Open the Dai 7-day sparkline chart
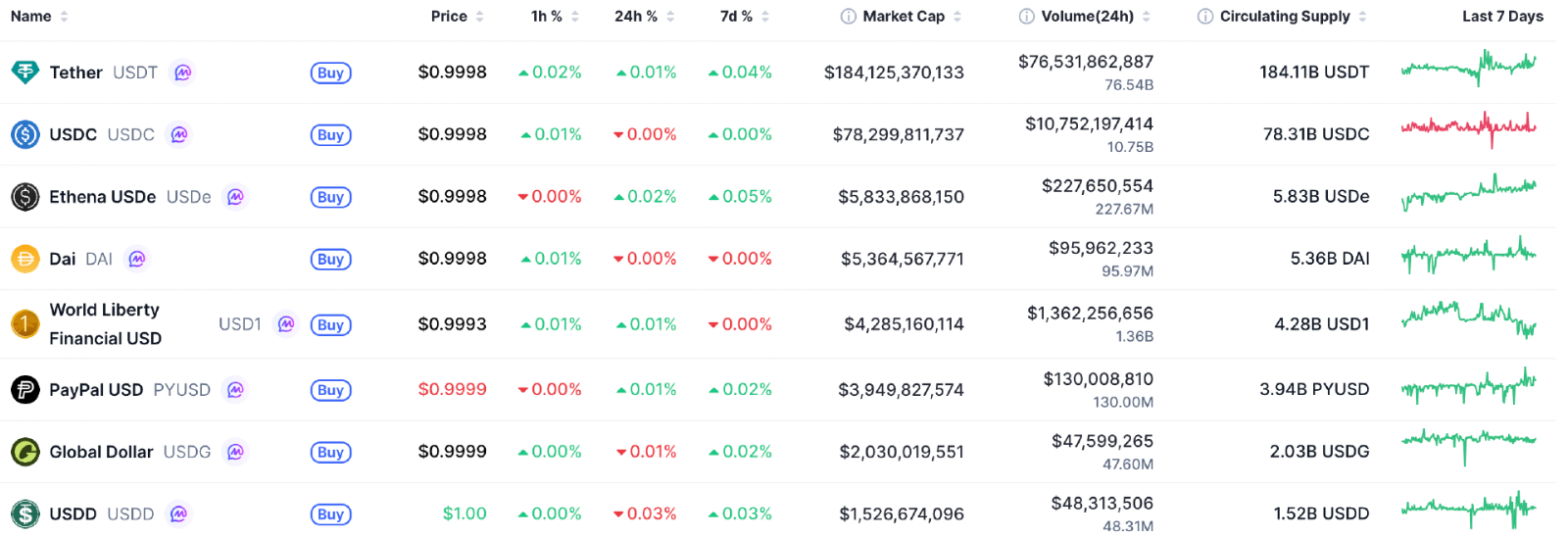Screen dimensions: 1568x537 coord(1468,257)
